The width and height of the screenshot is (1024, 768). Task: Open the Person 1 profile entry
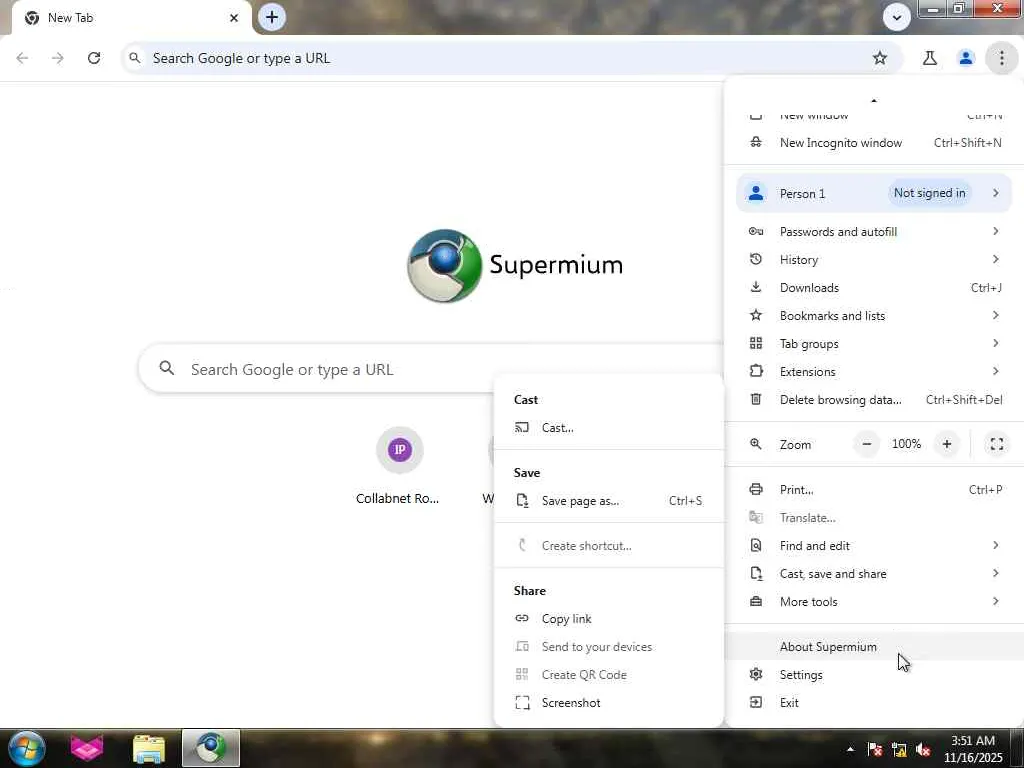(874, 193)
